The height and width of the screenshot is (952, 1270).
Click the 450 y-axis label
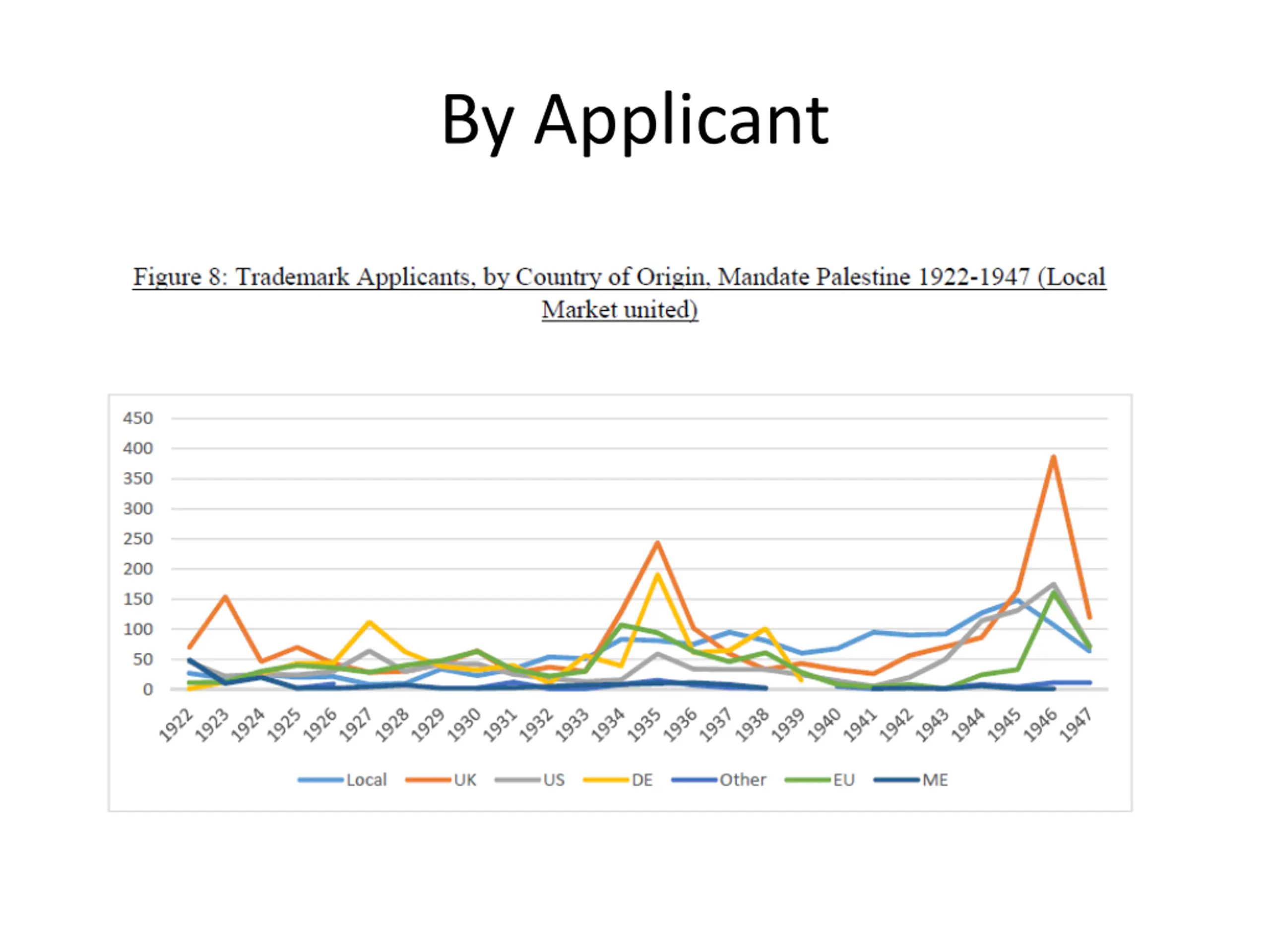pos(138,418)
